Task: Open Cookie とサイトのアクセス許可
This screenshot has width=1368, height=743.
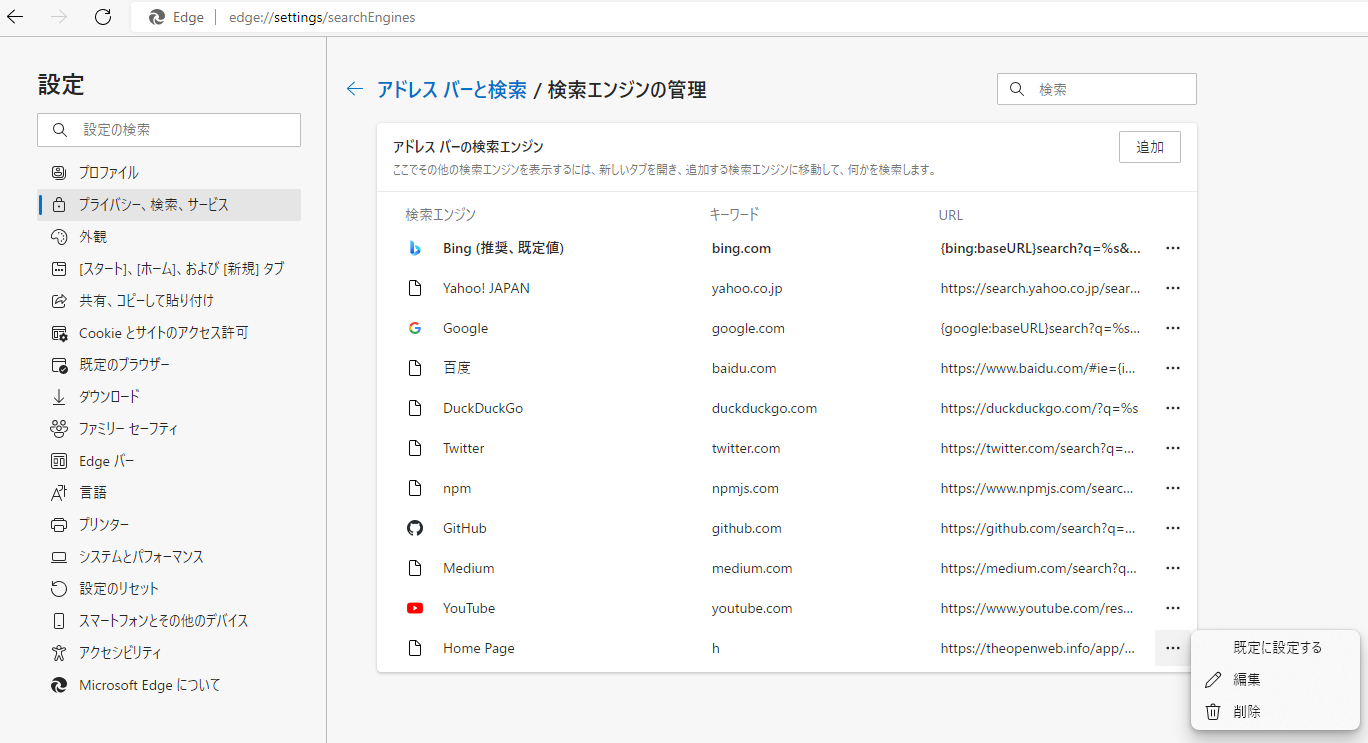Action: point(169,333)
